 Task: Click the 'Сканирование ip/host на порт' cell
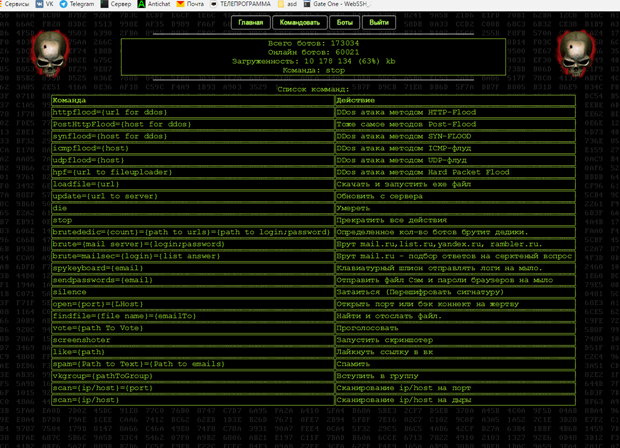(455, 388)
